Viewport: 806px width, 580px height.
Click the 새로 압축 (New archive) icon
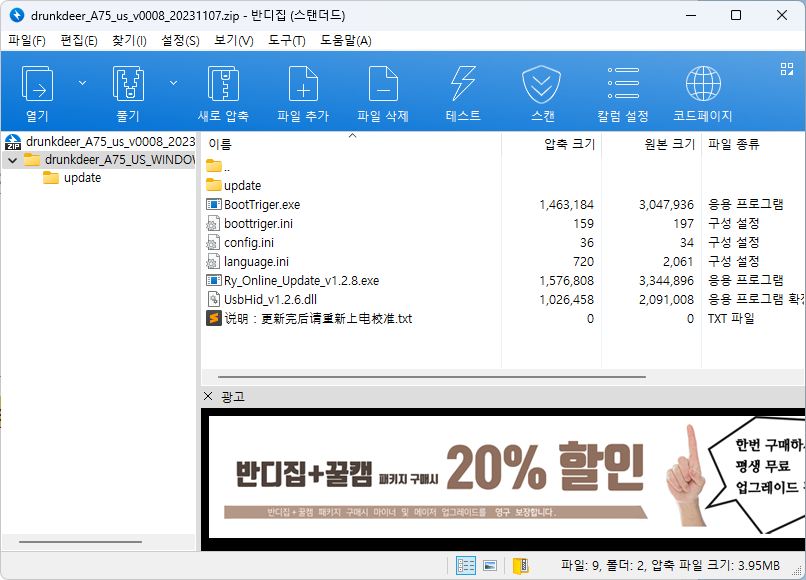pos(223,83)
